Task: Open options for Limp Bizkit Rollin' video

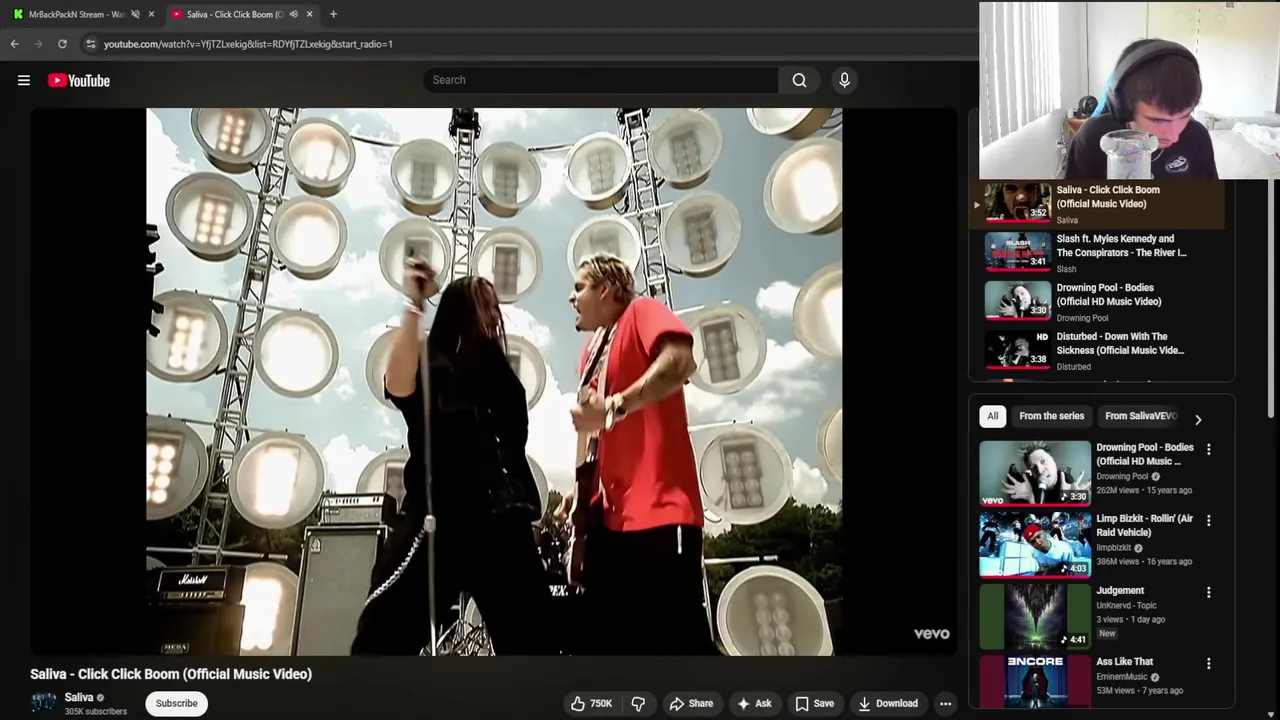Action: point(1208,521)
